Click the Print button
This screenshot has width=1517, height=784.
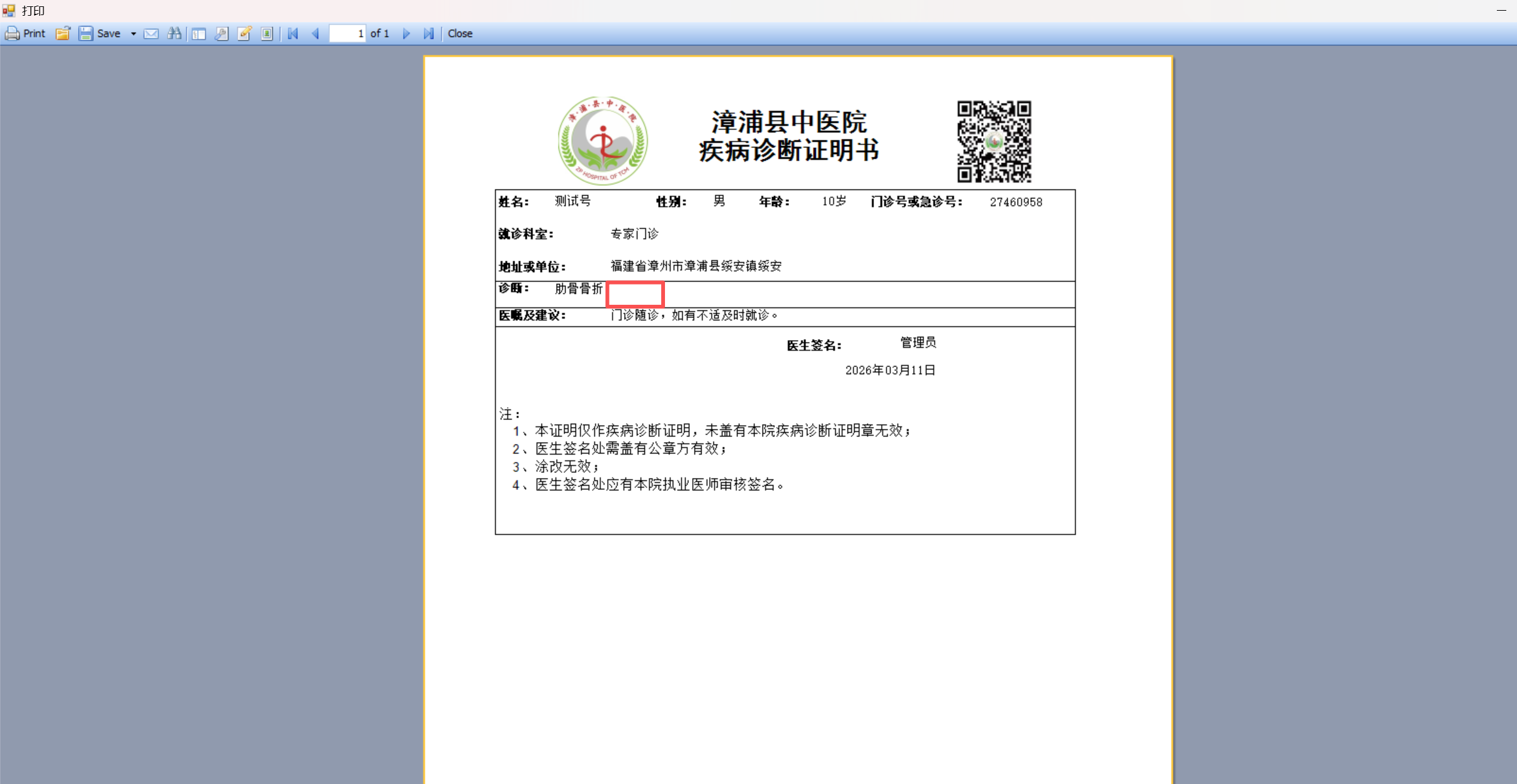pos(25,33)
